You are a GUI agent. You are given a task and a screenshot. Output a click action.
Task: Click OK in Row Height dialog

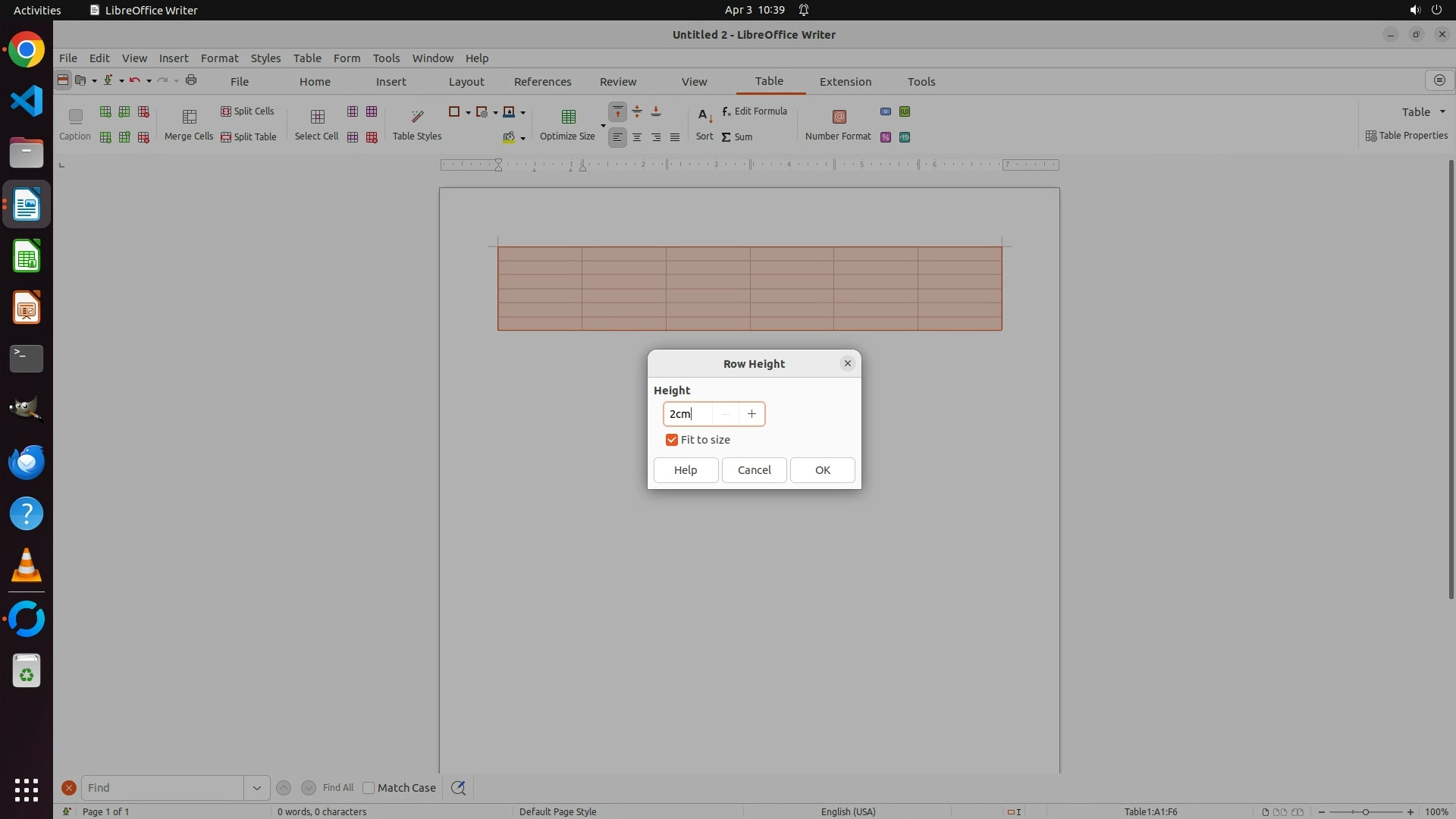tap(822, 470)
